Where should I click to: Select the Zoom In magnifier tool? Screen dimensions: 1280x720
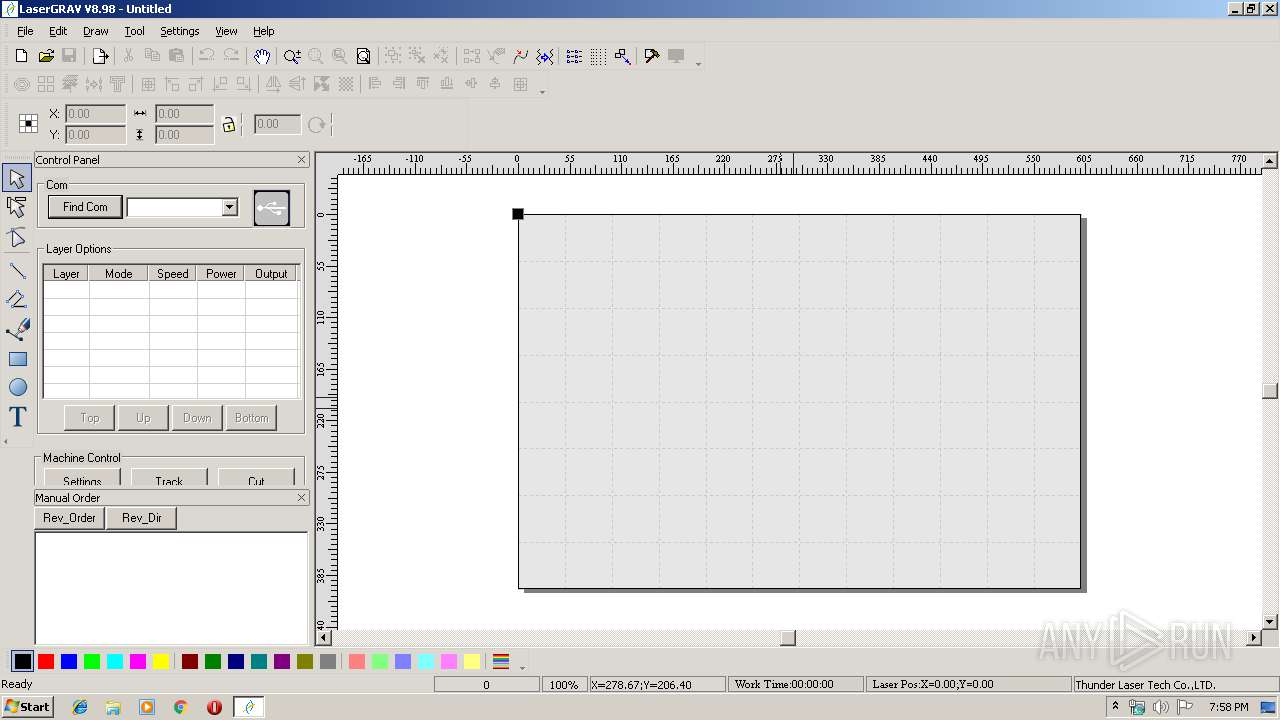[x=291, y=56]
